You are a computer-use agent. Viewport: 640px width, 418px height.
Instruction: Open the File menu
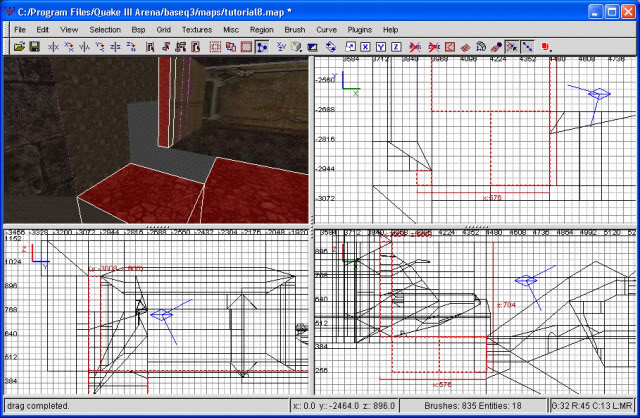[x=20, y=30]
